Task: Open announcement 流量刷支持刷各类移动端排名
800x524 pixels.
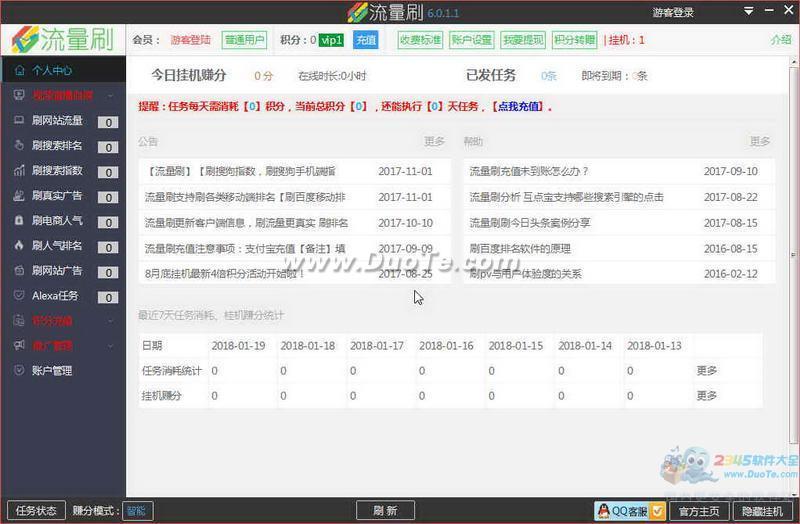Action: (x=245, y=197)
